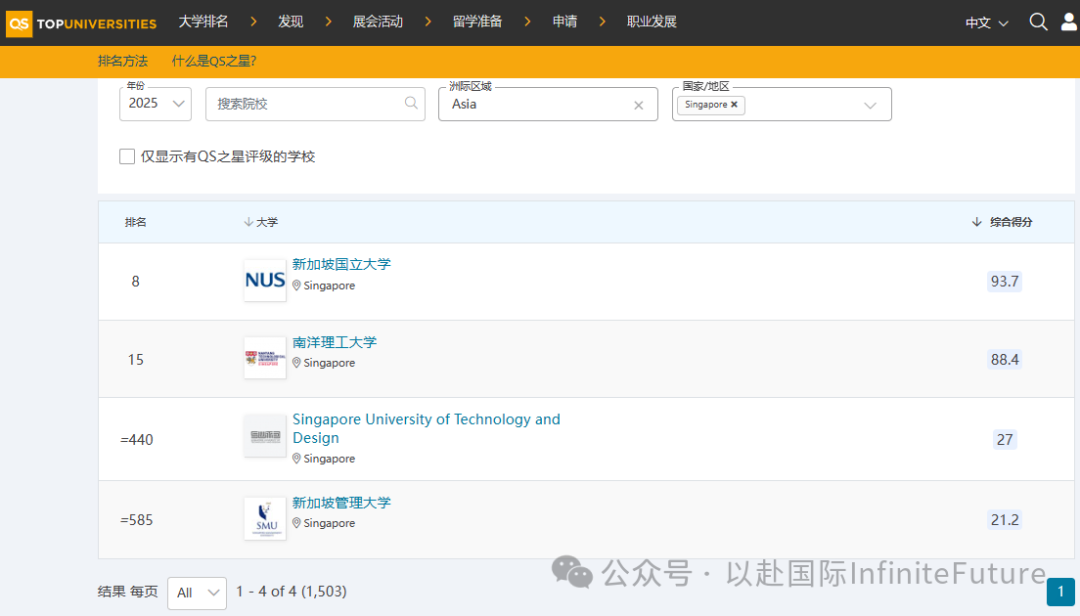The width and height of the screenshot is (1080, 616).
Task: Open the site search magnifier icon
Action: point(1038,22)
